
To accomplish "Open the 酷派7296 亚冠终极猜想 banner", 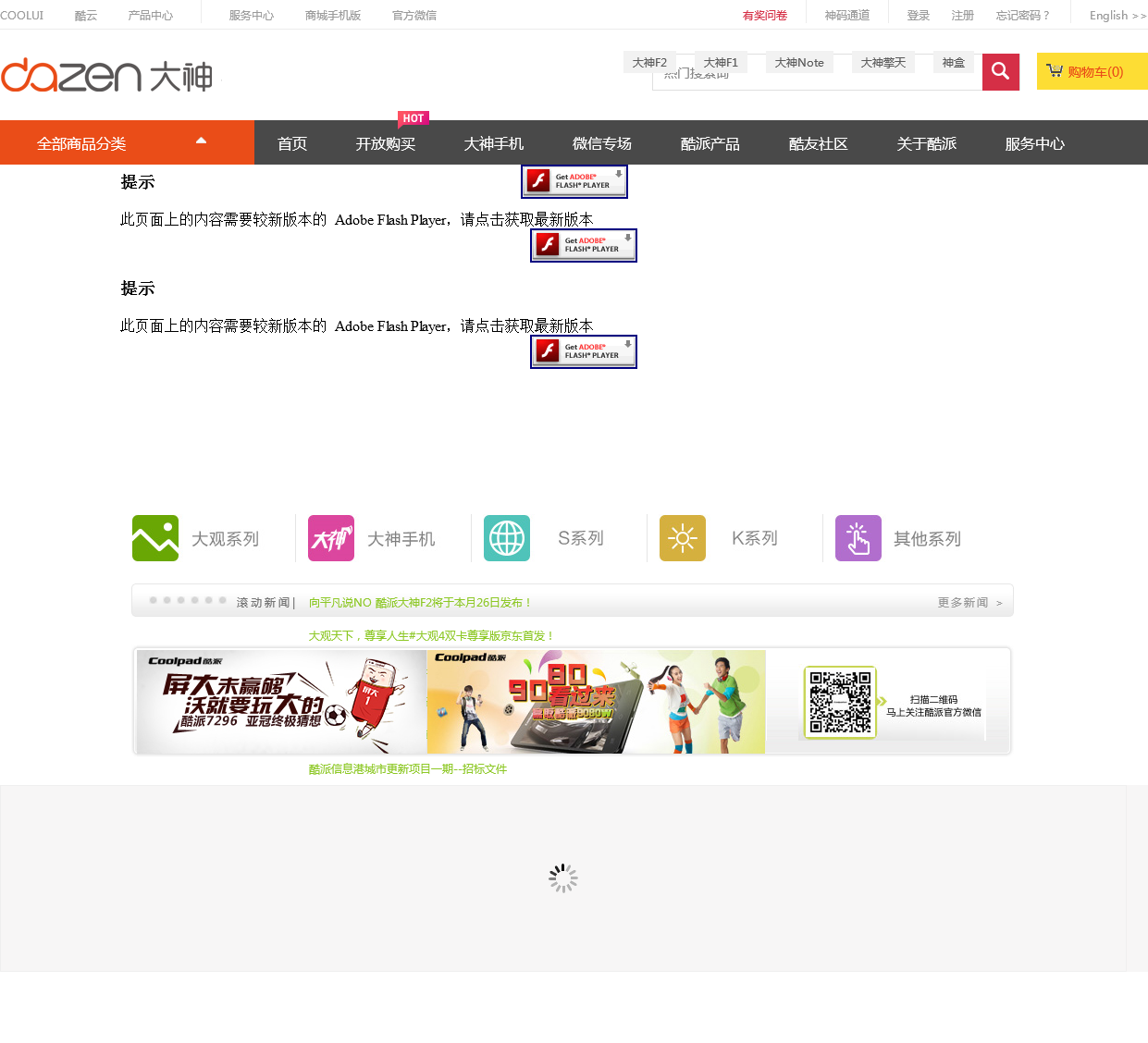I will click(x=281, y=701).
